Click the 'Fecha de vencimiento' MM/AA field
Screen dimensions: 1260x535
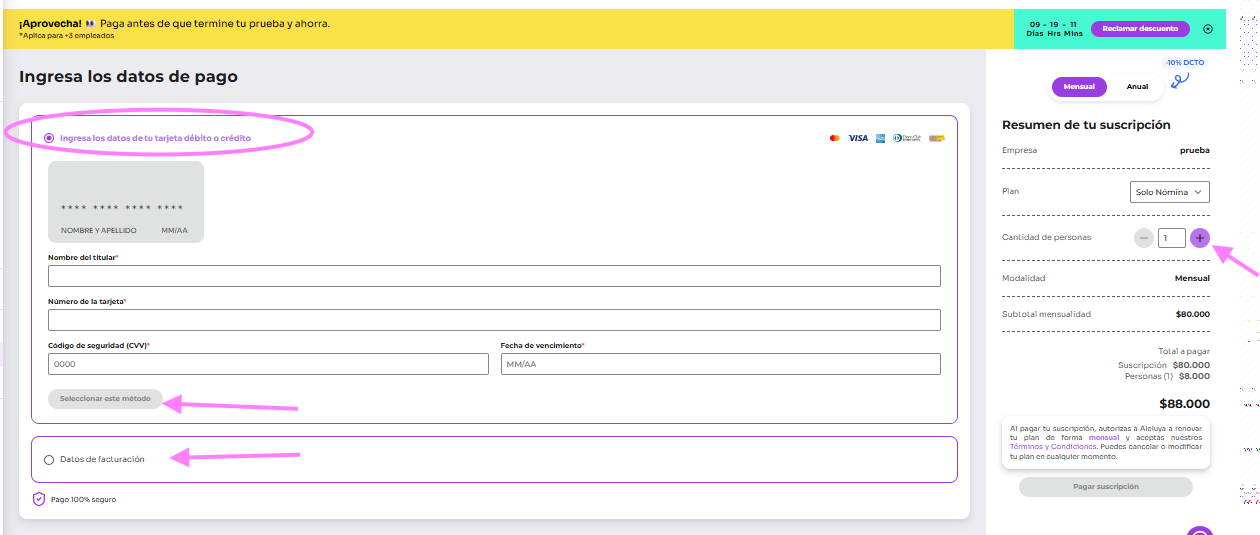coord(720,364)
